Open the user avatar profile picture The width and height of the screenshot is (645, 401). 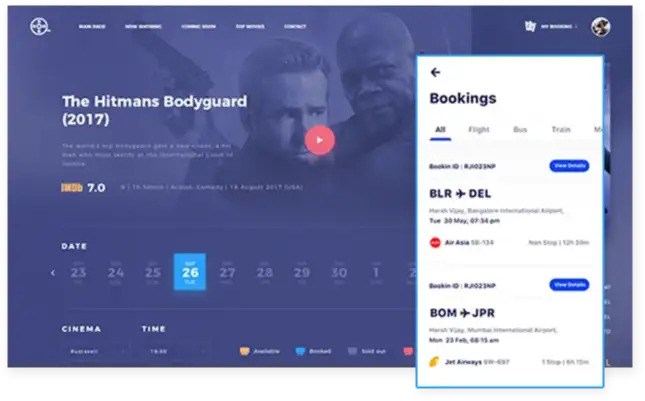[x=601, y=27]
